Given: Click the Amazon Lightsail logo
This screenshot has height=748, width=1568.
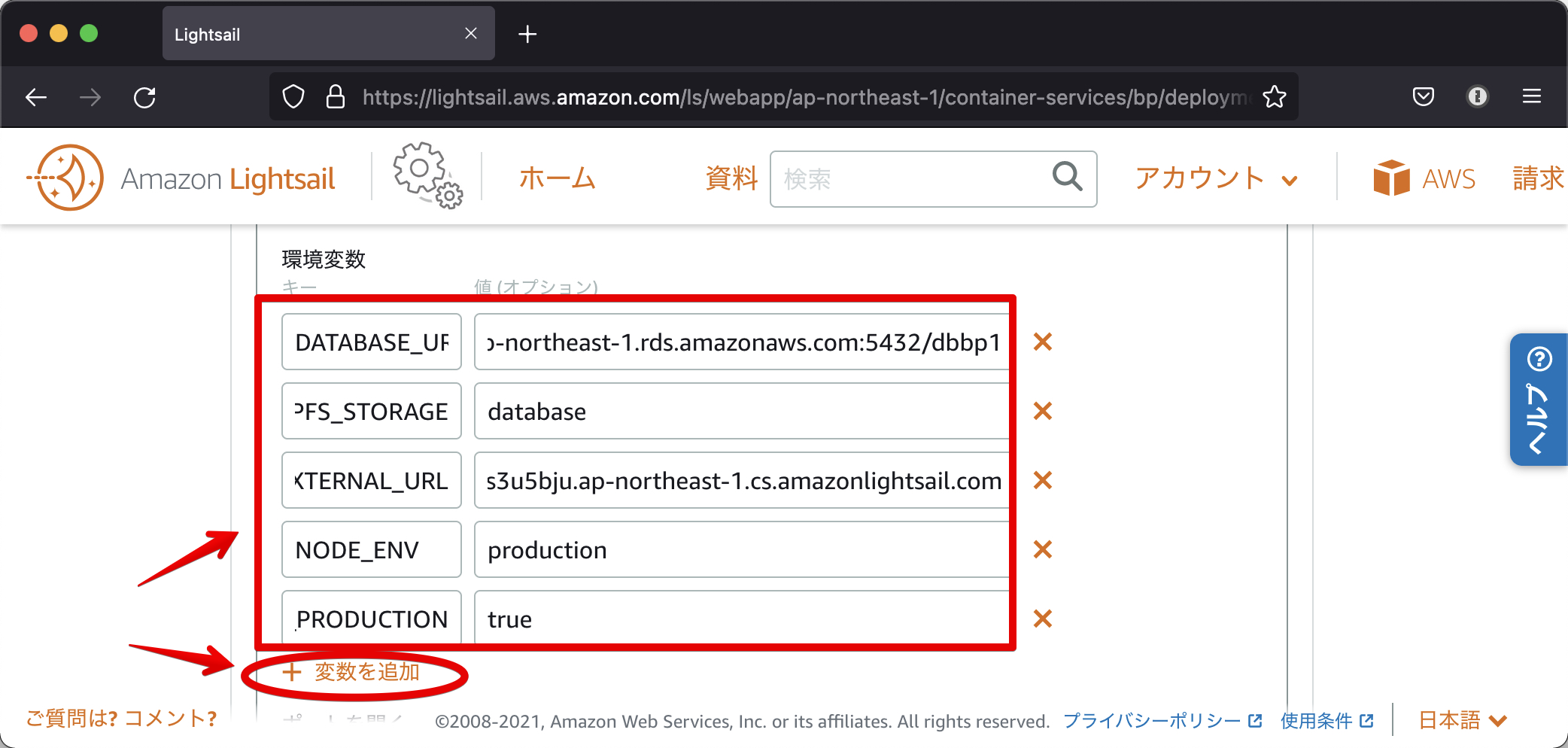Looking at the screenshot, I should coord(181,178).
